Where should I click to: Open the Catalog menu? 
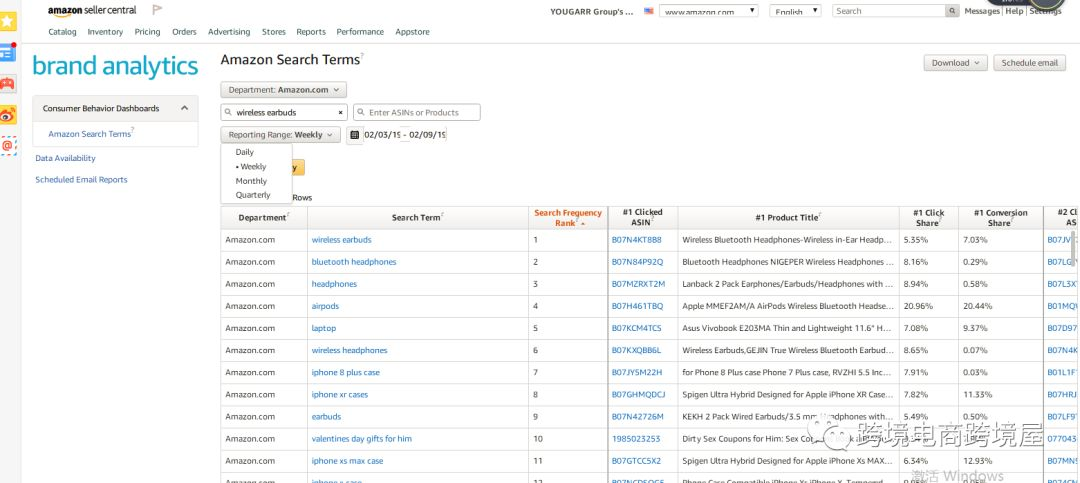coord(63,32)
